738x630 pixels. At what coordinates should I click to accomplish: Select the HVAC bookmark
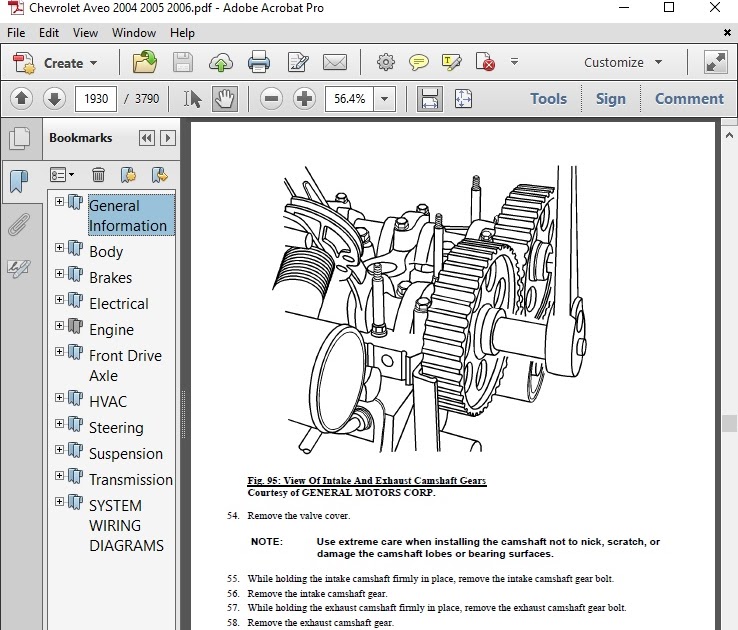[108, 401]
